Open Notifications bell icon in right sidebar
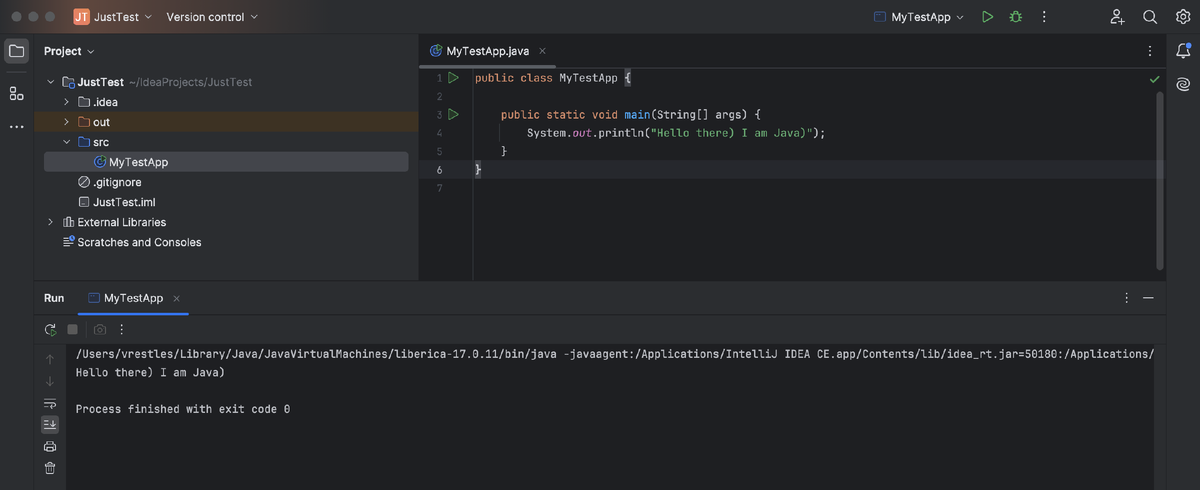 pyautogui.click(x=1183, y=52)
